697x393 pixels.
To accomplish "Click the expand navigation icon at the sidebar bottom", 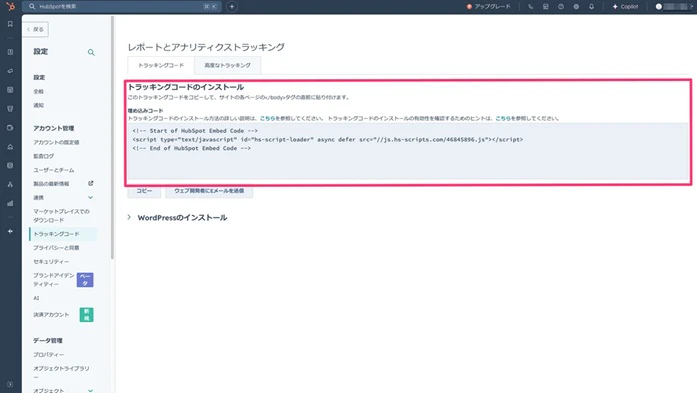I will tap(10, 384).
